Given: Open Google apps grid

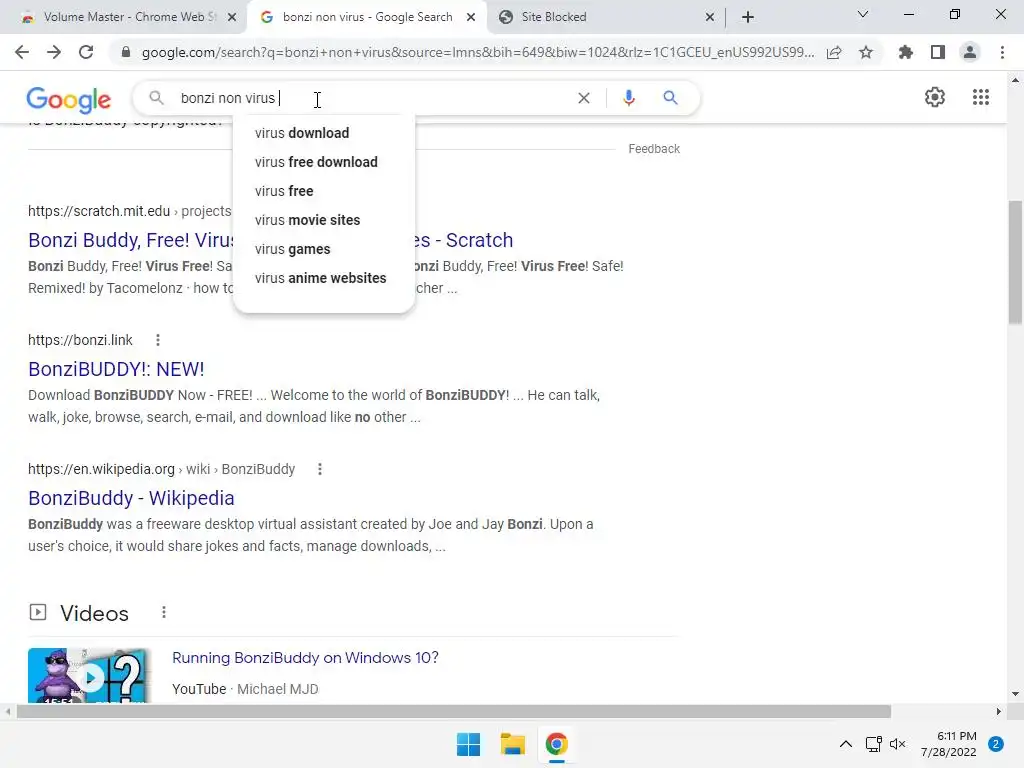Looking at the screenshot, I should [980, 97].
